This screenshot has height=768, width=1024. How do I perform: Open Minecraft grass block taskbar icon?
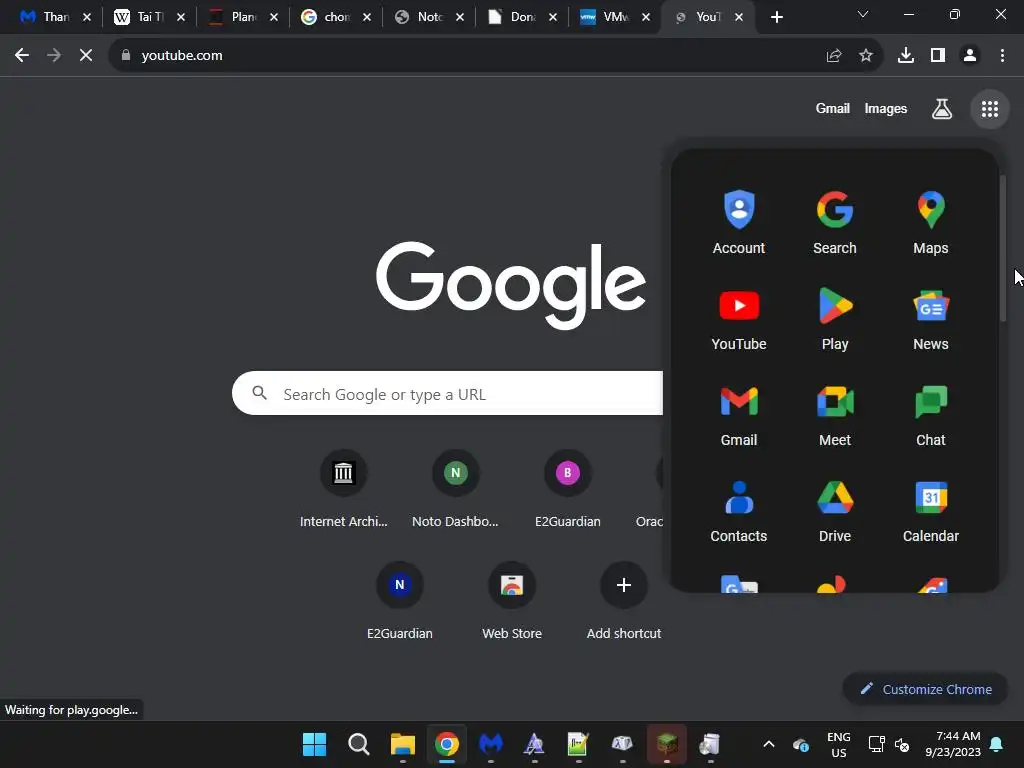point(666,744)
